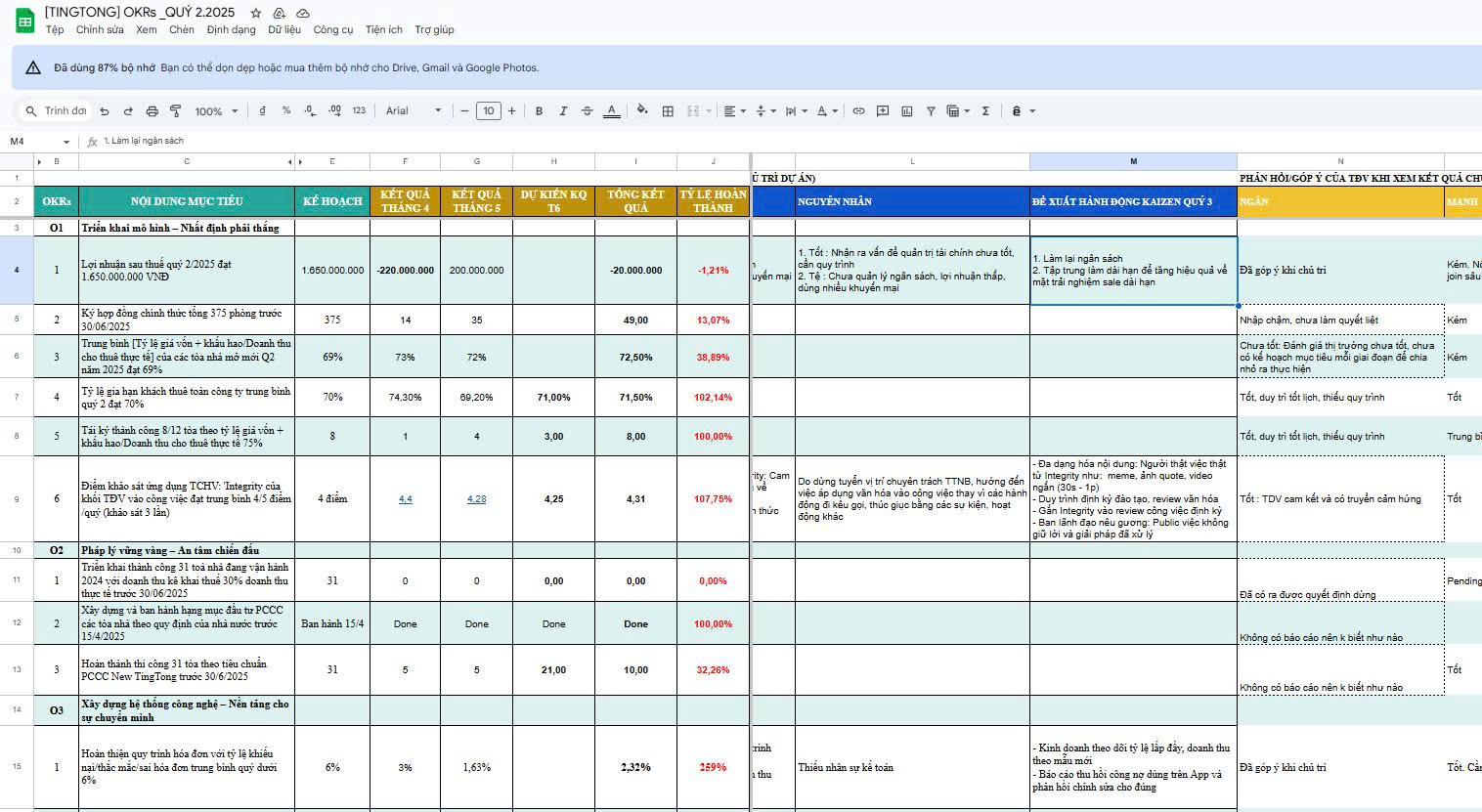Click the borders grid icon
The image size is (1482, 812).
point(668,111)
